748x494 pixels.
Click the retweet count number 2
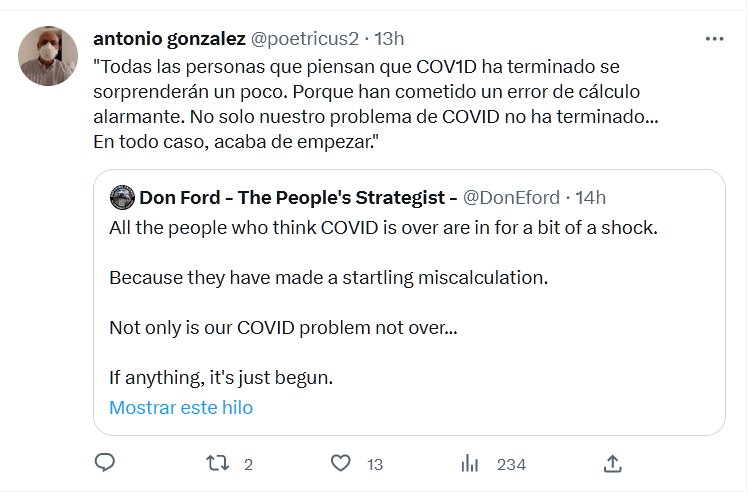(x=248, y=464)
